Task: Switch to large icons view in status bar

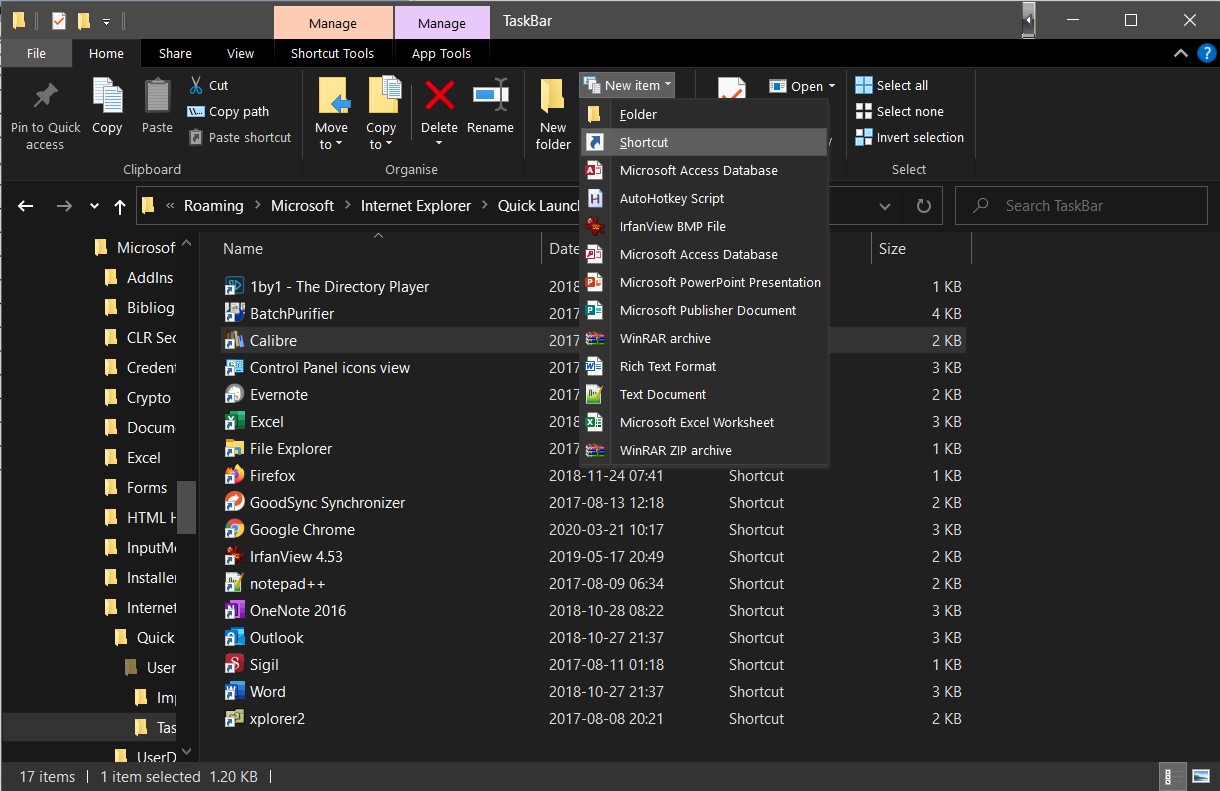Action: coord(1200,776)
